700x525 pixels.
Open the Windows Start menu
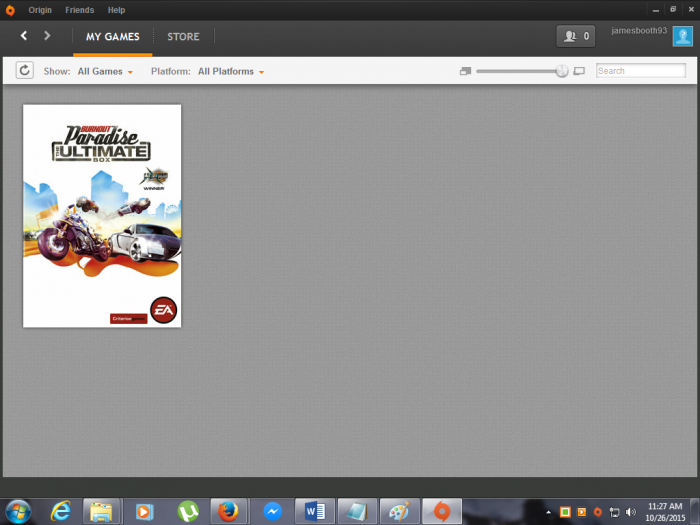pyautogui.click(x=18, y=512)
